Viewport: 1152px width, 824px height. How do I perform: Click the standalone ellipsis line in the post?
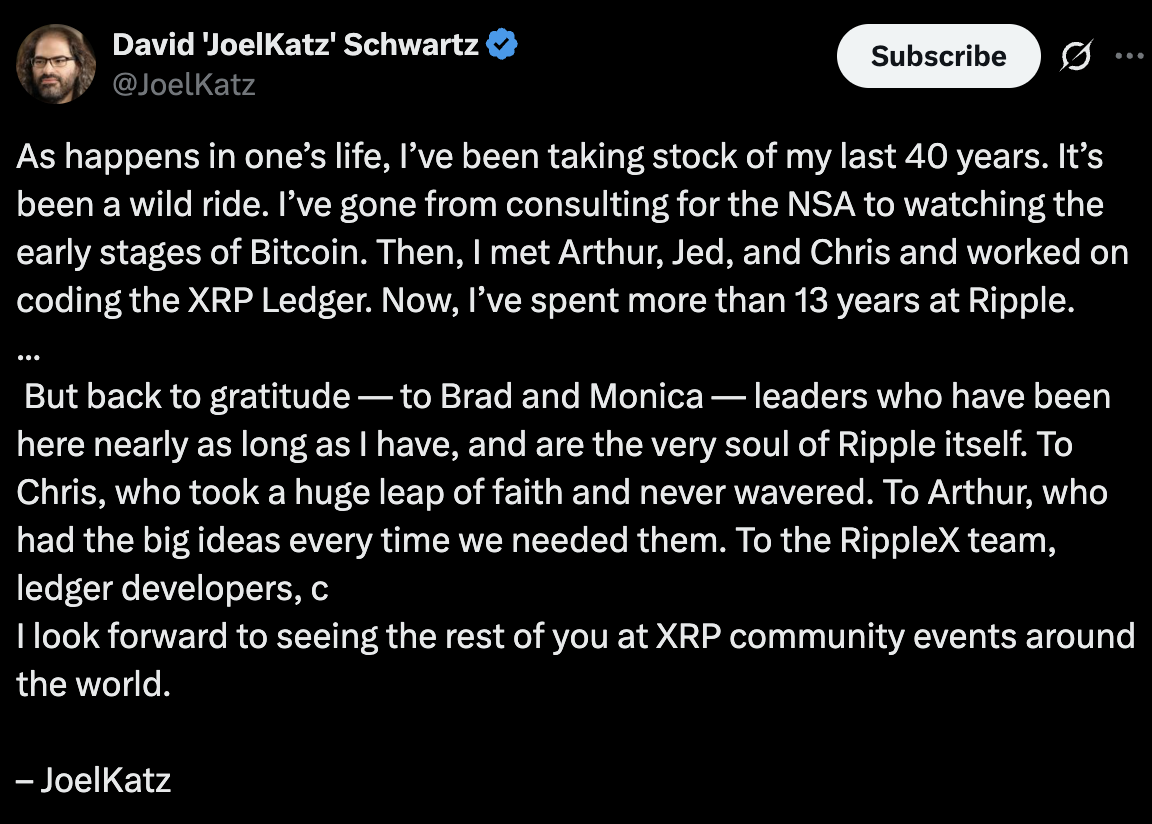[27, 350]
